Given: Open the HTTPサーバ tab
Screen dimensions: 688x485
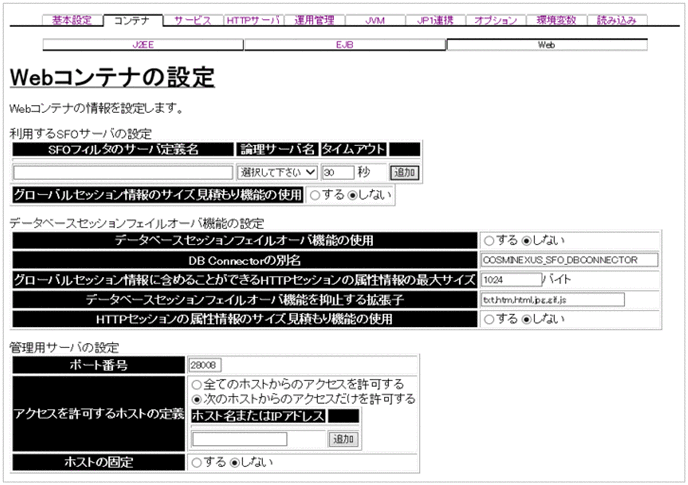Looking at the screenshot, I should (x=253, y=20).
